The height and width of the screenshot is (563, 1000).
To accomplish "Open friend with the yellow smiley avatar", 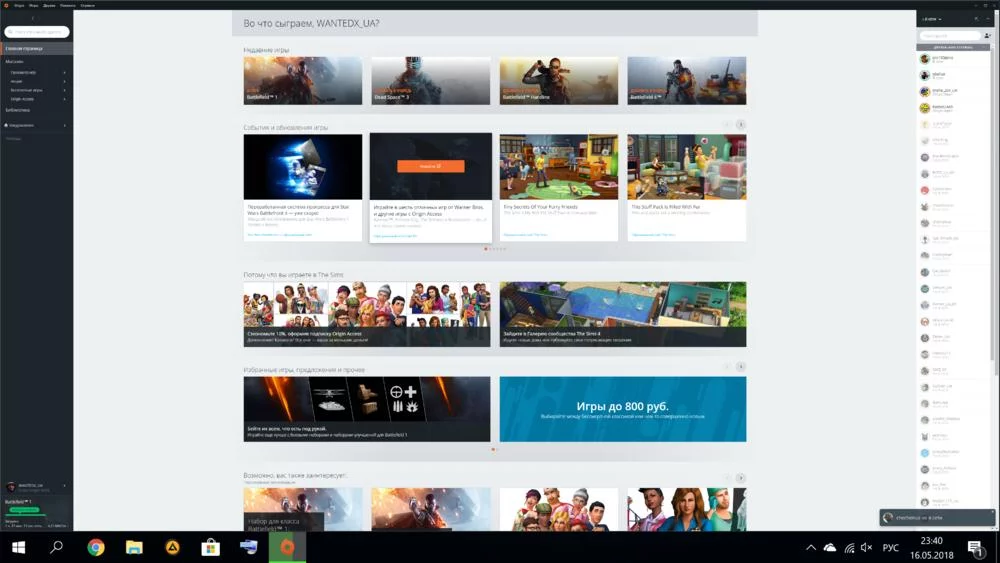I will point(925,108).
